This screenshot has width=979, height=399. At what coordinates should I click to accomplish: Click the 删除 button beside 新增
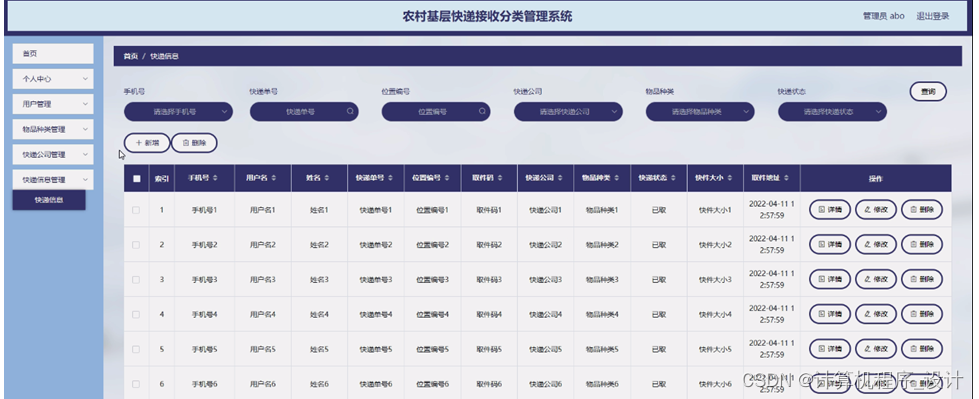click(194, 143)
